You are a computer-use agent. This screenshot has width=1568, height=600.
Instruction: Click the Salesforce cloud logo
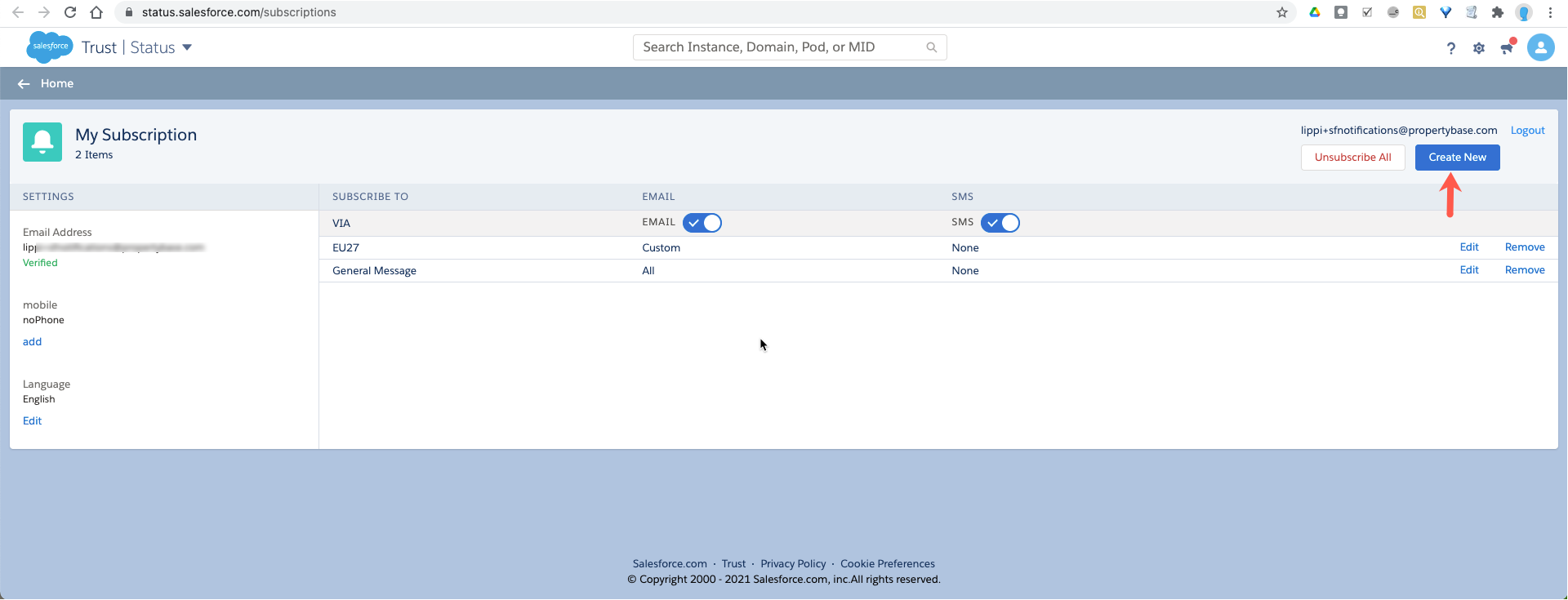coord(50,47)
